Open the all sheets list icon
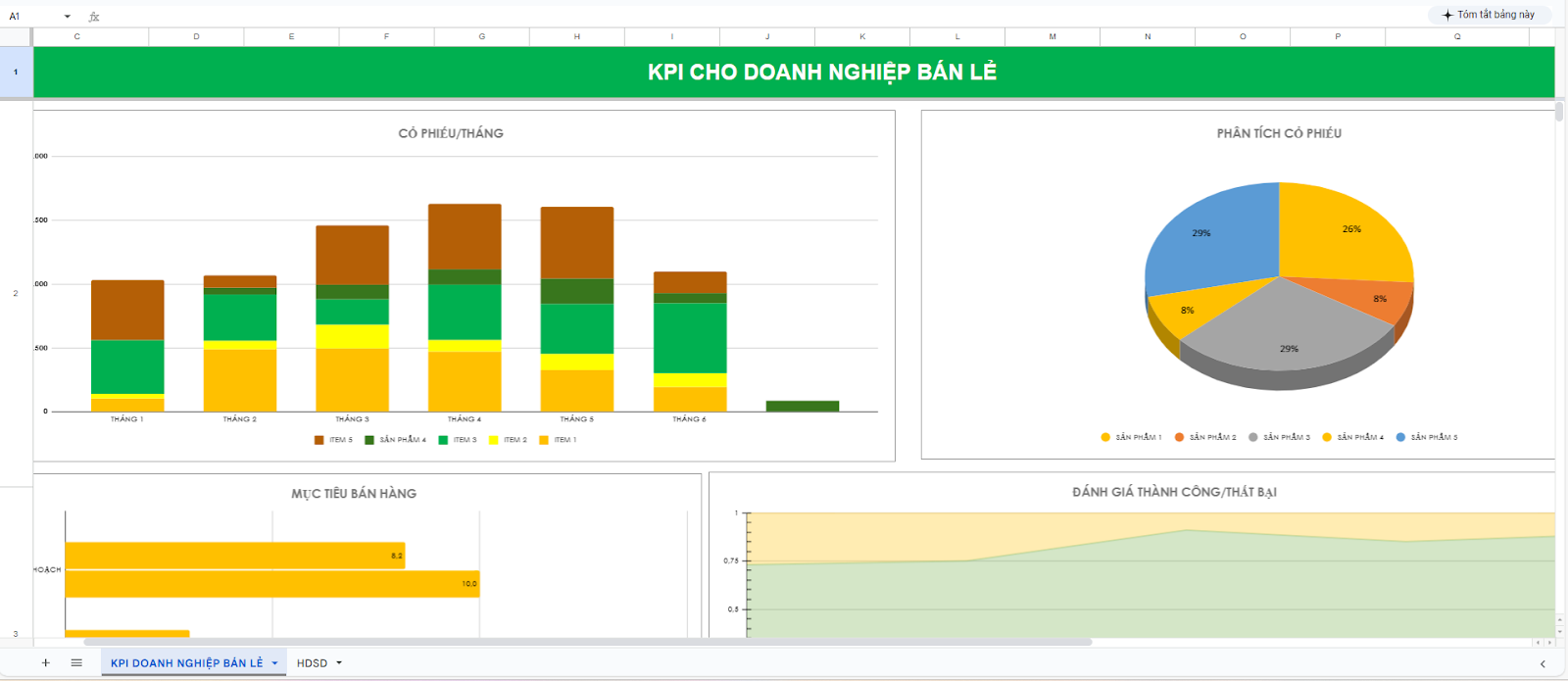The image size is (1568, 681). point(76,663)
